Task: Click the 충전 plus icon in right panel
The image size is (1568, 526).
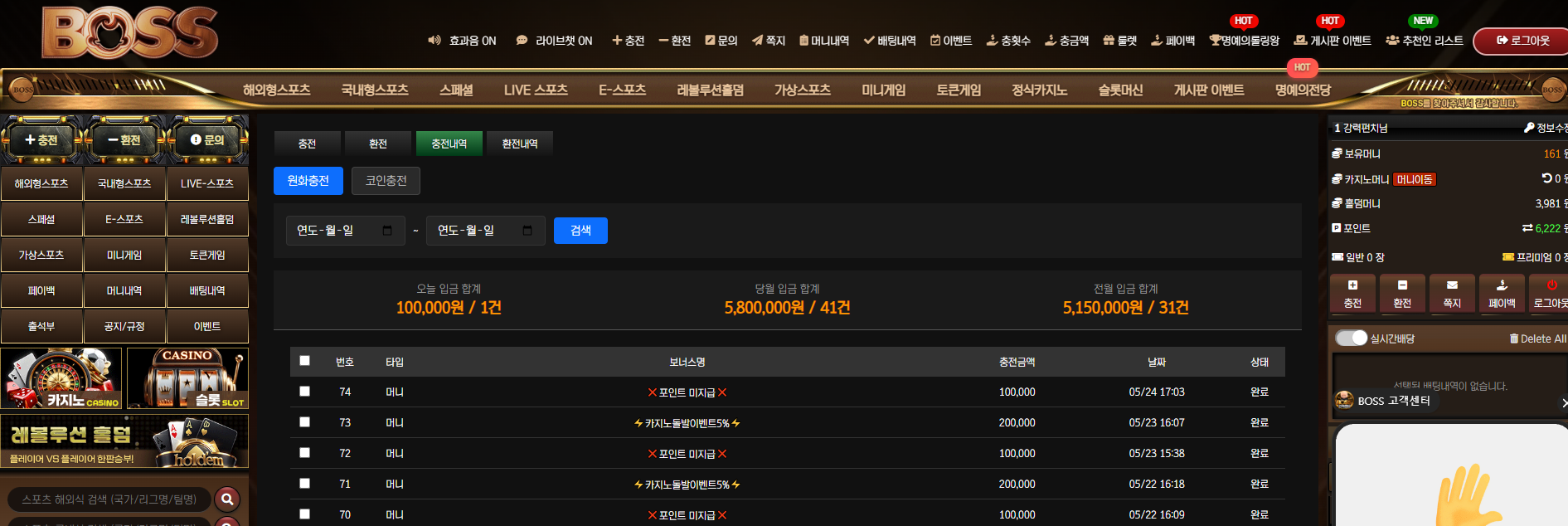Action: pyautogui.click(x=1352, y=285)
